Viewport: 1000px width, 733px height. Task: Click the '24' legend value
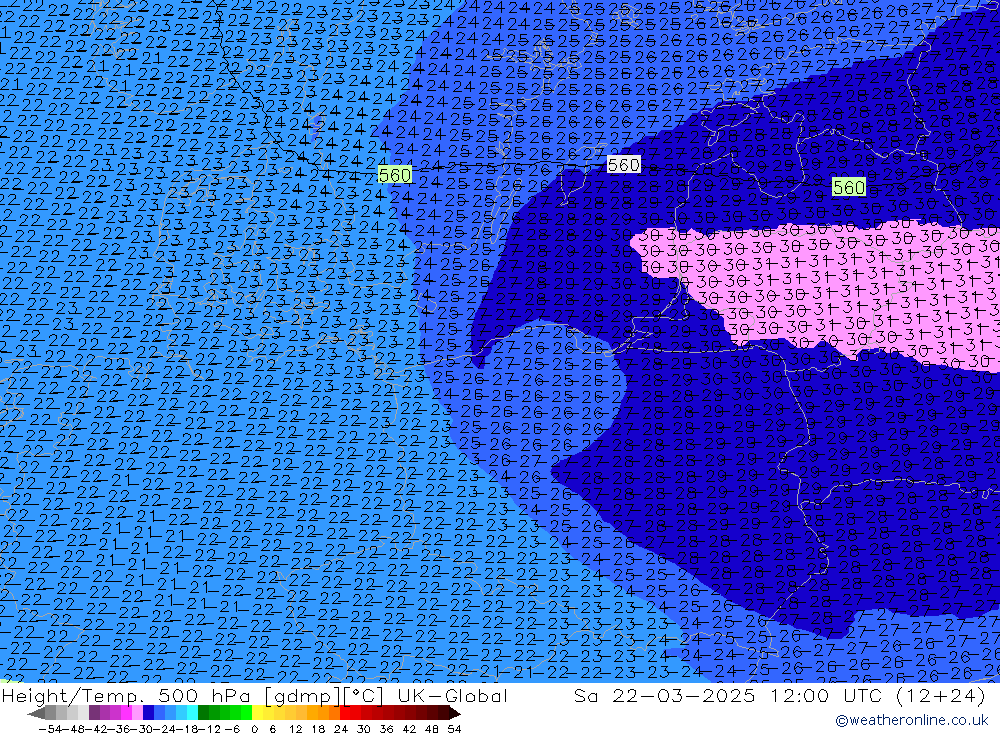click(x=341, y=729)
